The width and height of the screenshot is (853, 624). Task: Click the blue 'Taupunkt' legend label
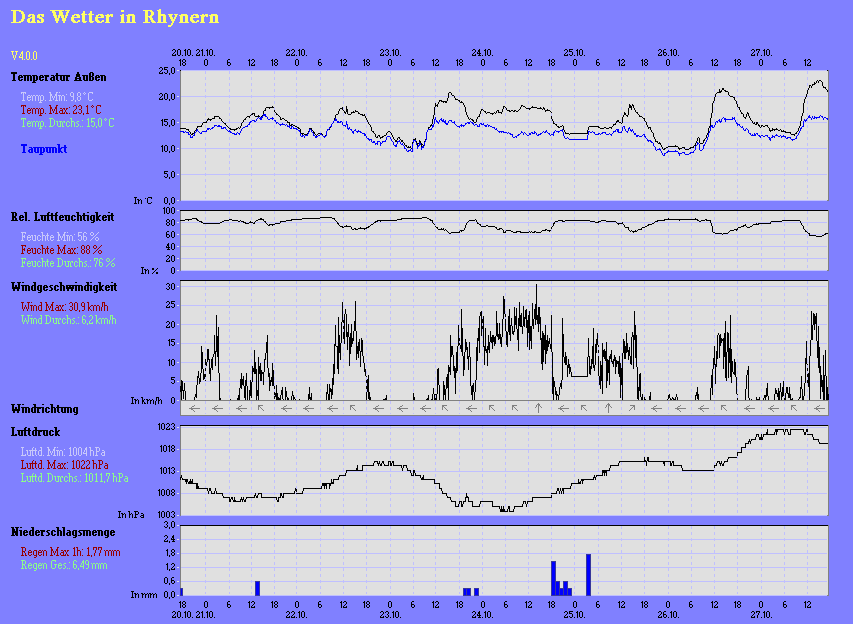point(44,149)
